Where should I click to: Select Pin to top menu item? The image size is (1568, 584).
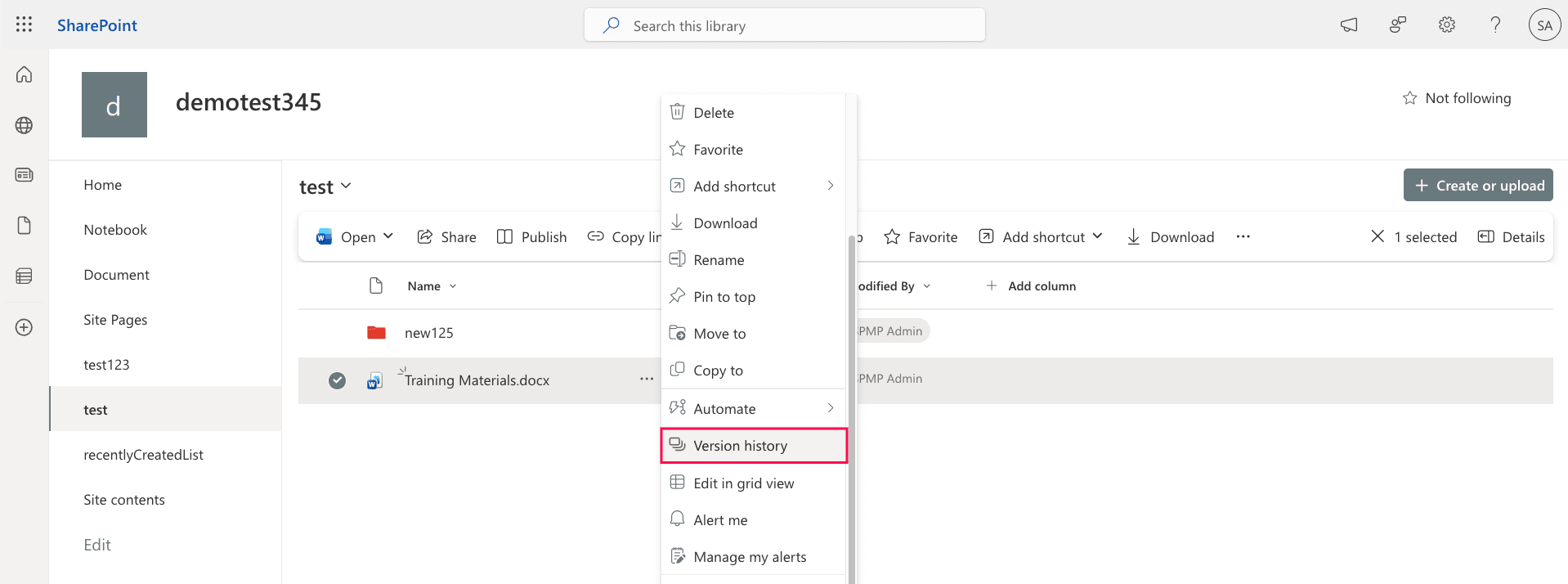coord(753,297)
